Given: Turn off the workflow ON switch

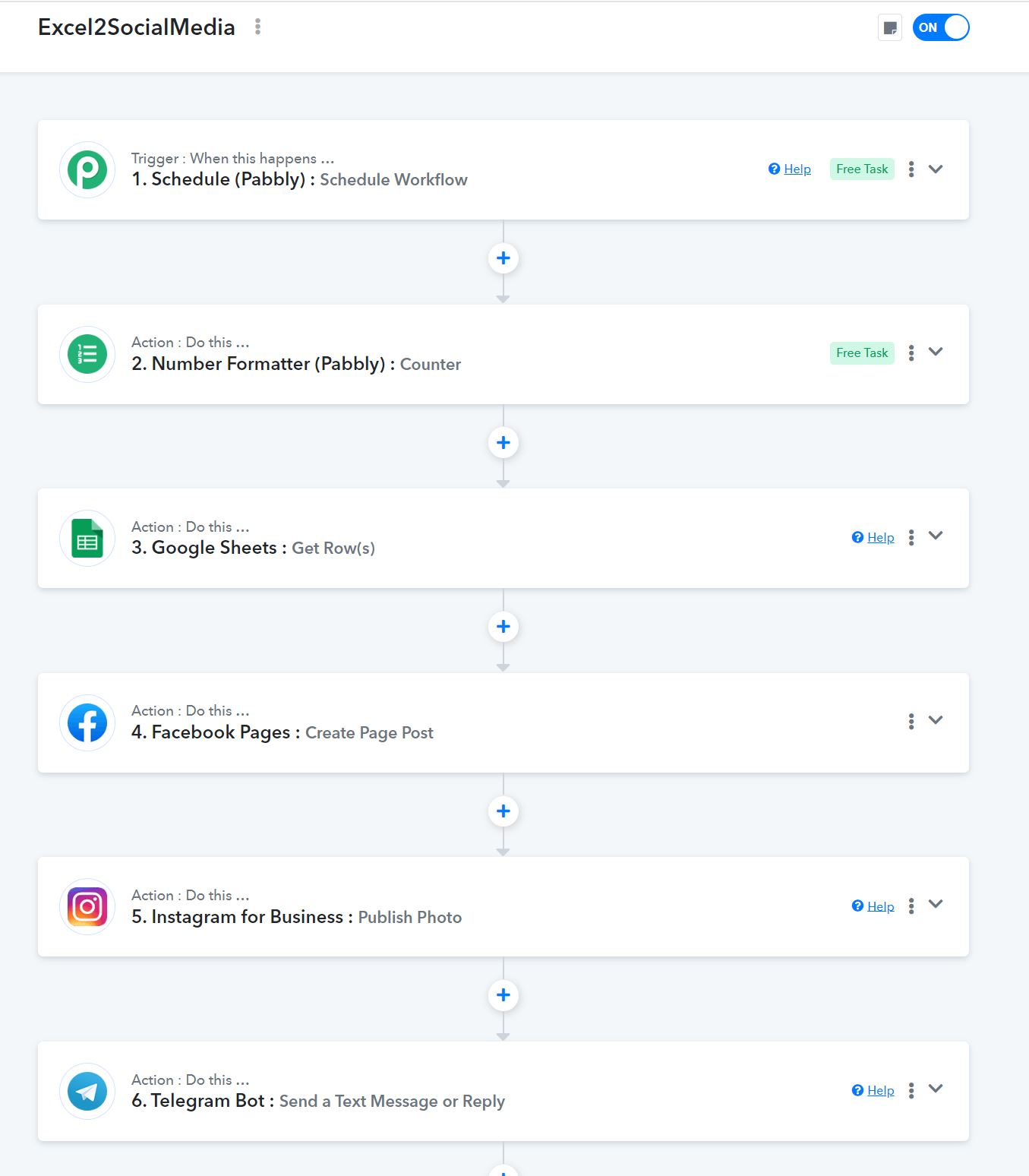Looking at the screenshot, I should 941,27.
